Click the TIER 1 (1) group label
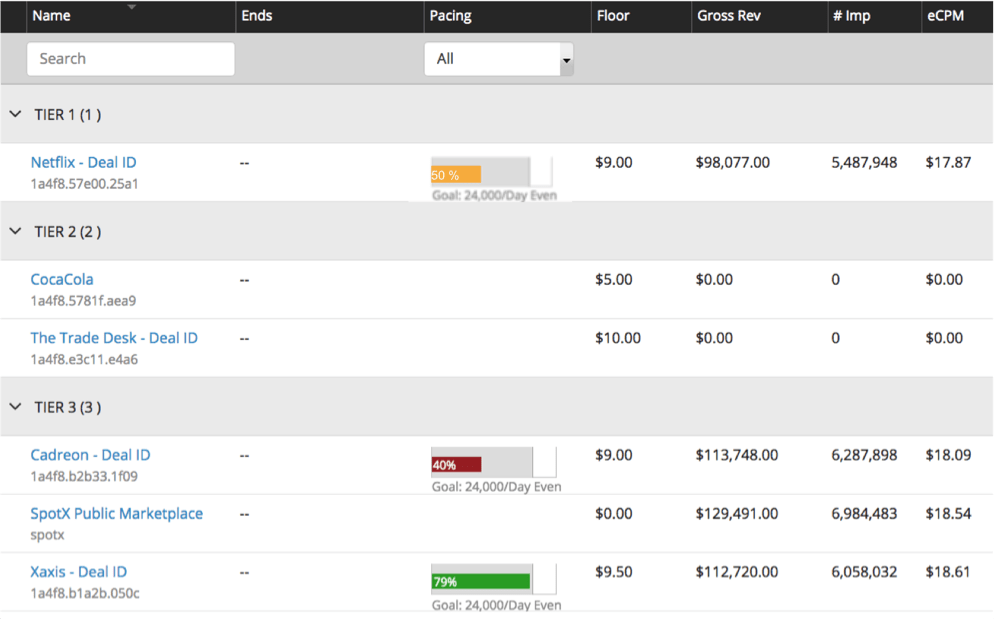 point(68,115)
